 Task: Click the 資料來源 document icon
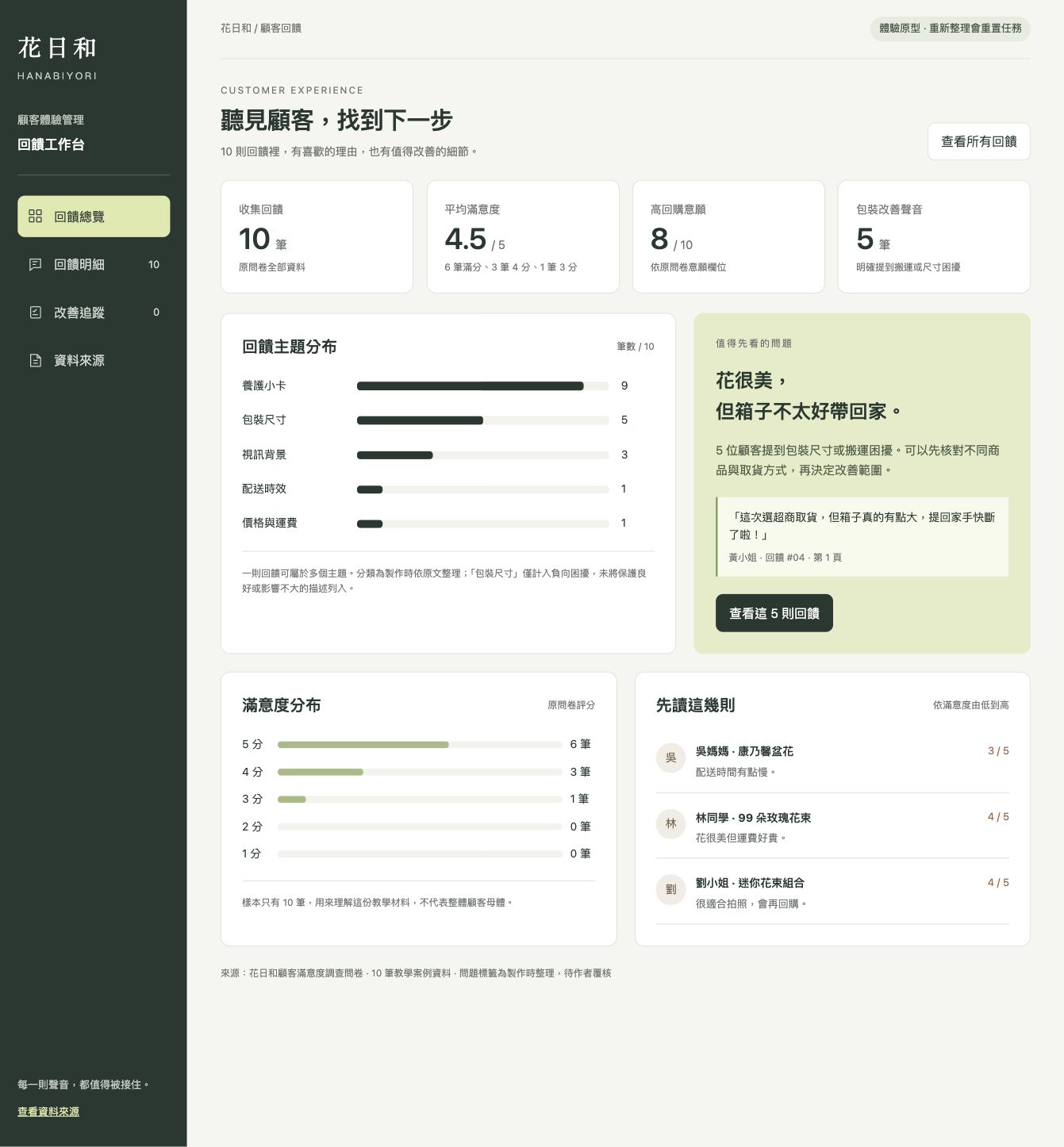click(x=35, y=361)
